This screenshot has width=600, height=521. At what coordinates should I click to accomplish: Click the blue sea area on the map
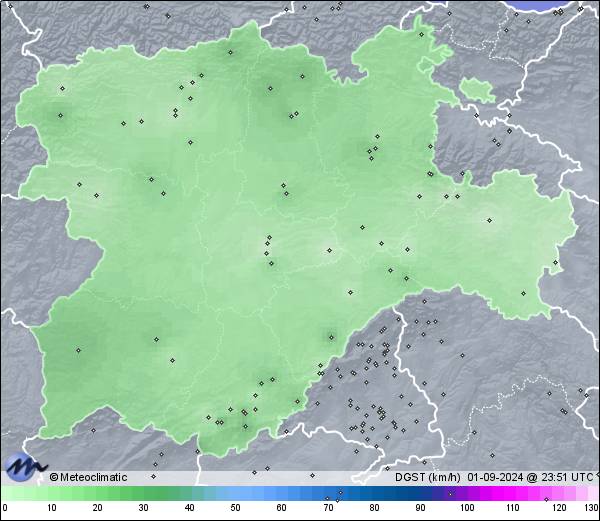click(544, 5)
